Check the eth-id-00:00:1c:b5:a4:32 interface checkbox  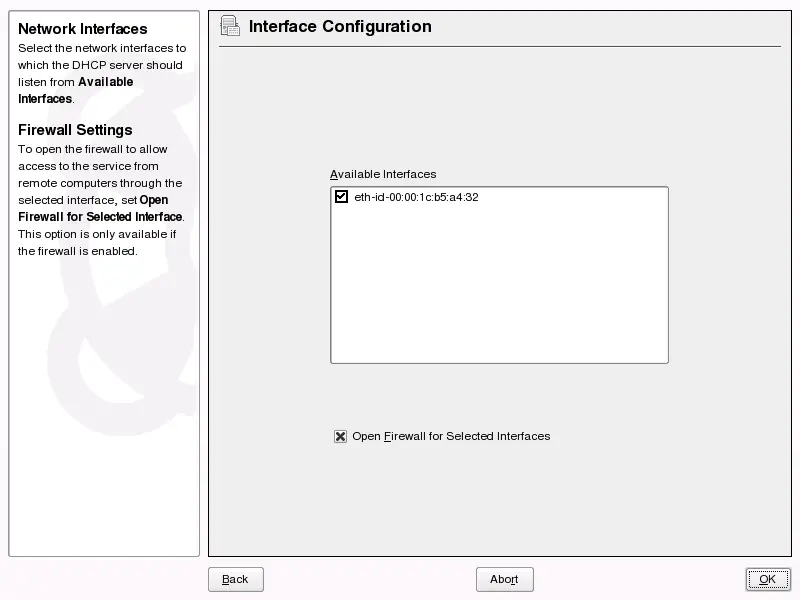point(341,197)
